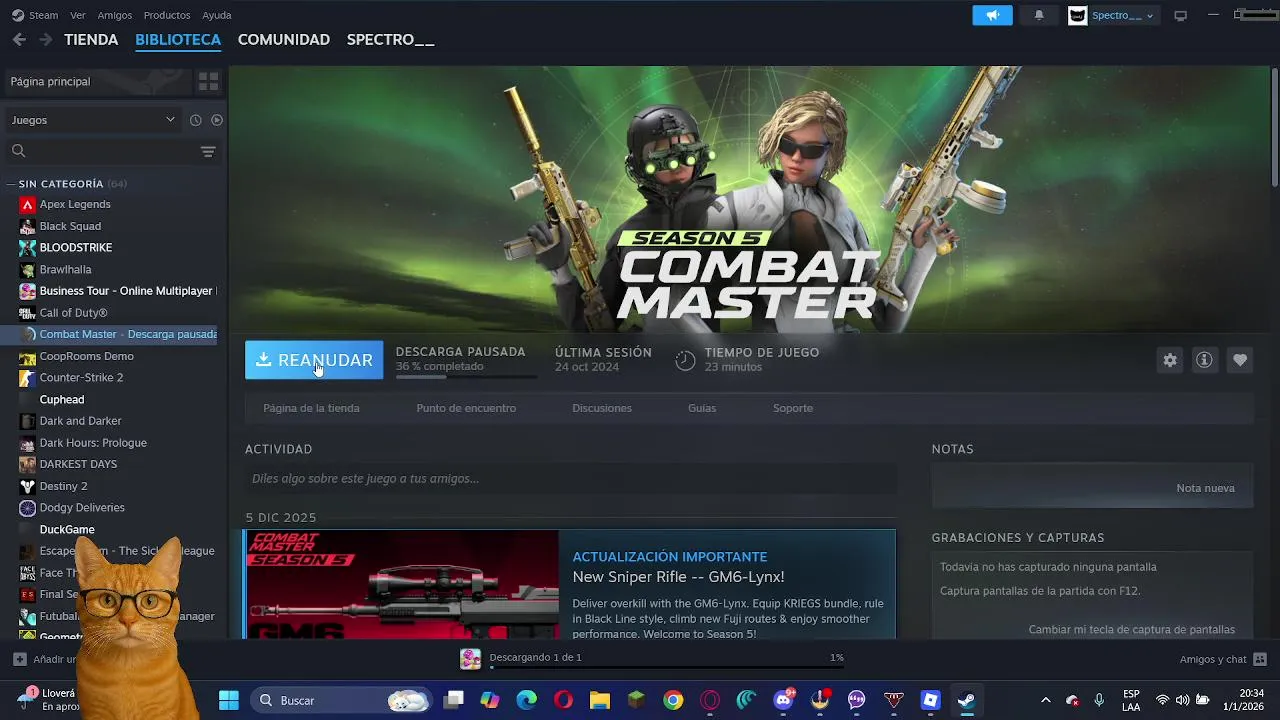Show hidden system tray icons chevron
1280x720 pixels.
(x=1046, y=700)
